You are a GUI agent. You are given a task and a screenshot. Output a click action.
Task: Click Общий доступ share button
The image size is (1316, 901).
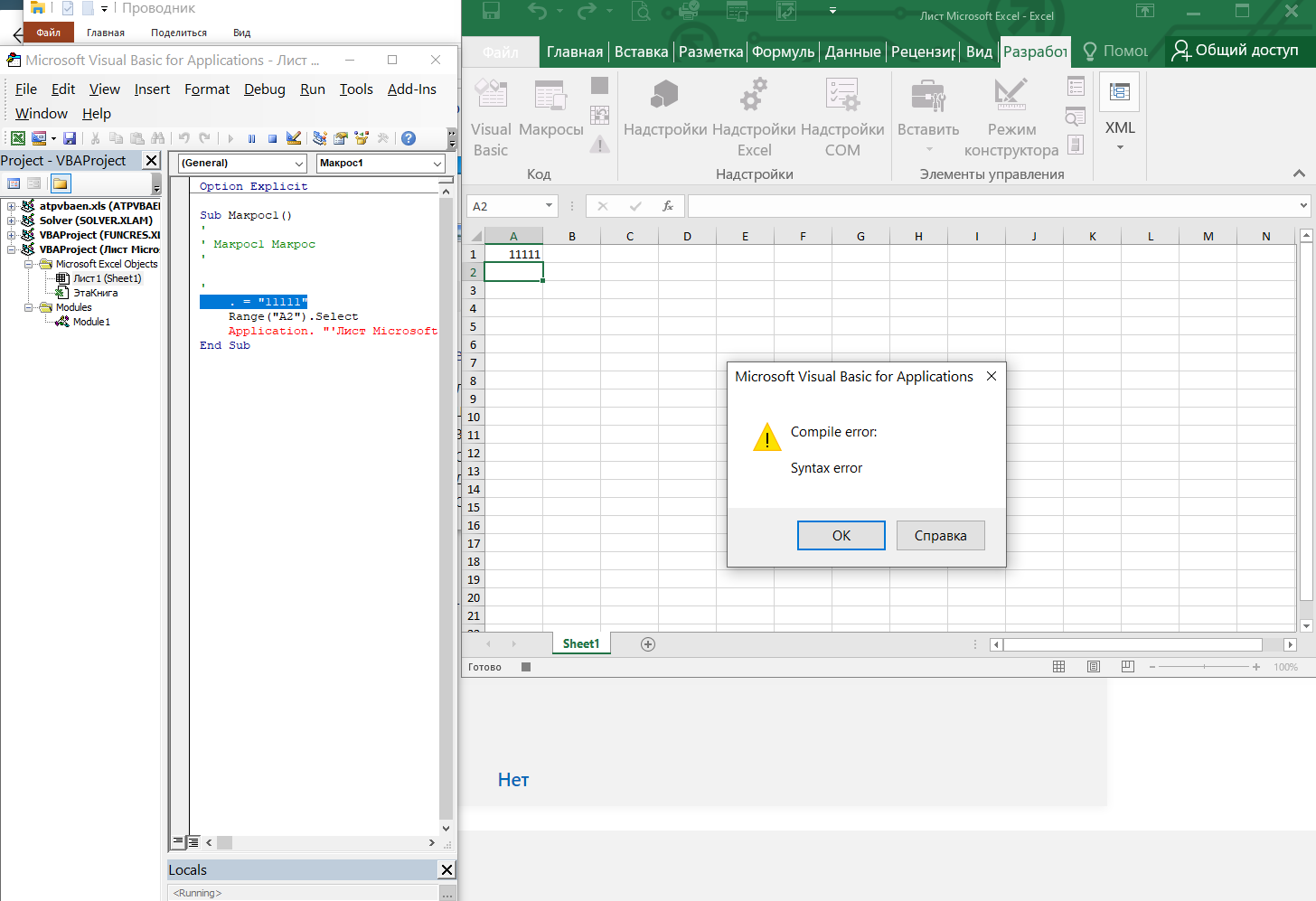1236,50
